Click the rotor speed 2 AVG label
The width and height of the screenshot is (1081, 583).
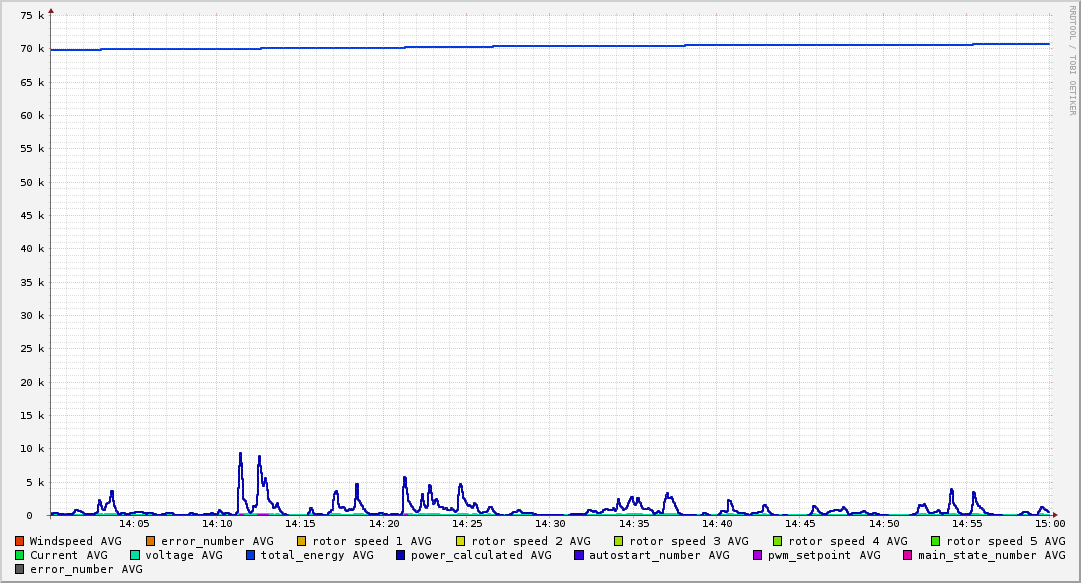point(530,541)
